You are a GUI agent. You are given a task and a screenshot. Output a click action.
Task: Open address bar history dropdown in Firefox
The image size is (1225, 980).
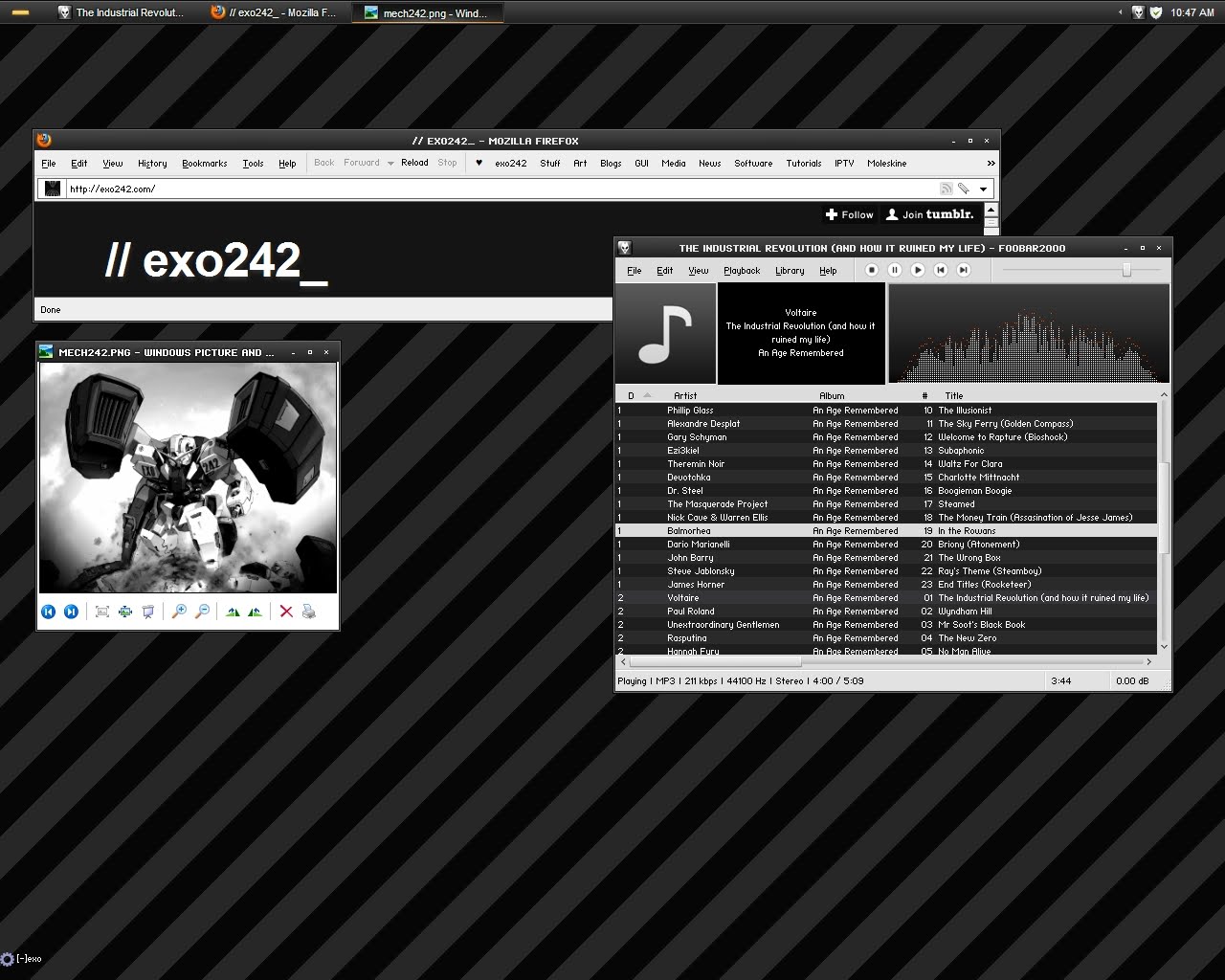tap(983, 189)
